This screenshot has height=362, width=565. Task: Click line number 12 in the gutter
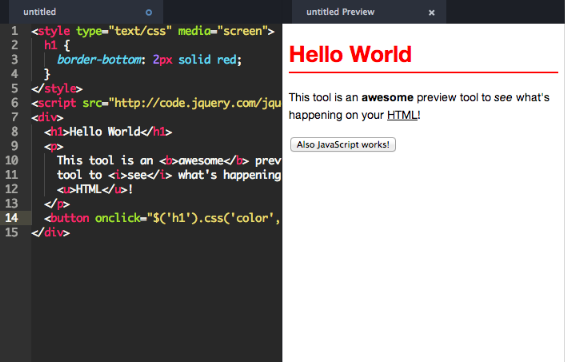point(12,189)
